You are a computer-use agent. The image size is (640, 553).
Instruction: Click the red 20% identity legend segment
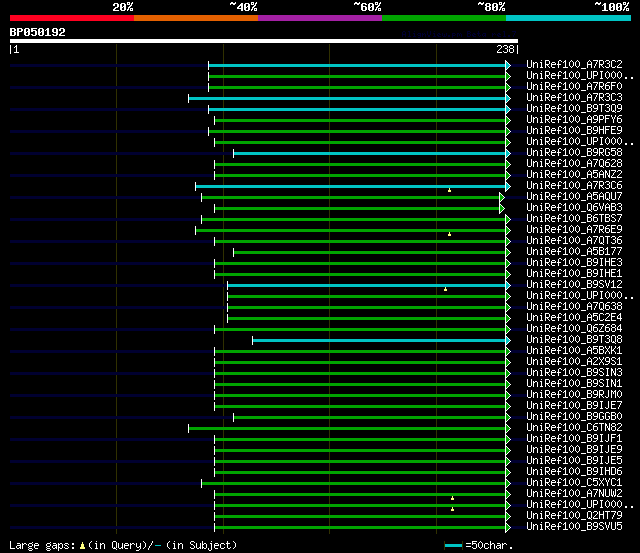click(x=72, y=18)
